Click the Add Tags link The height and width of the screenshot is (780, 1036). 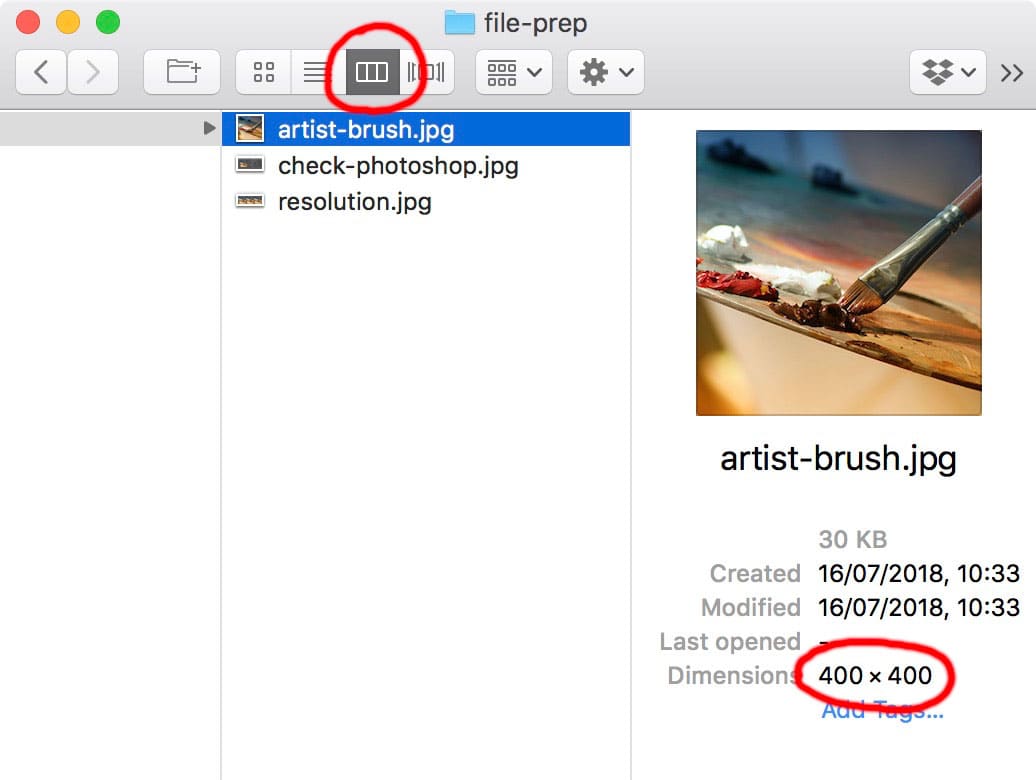coord(882,711)
